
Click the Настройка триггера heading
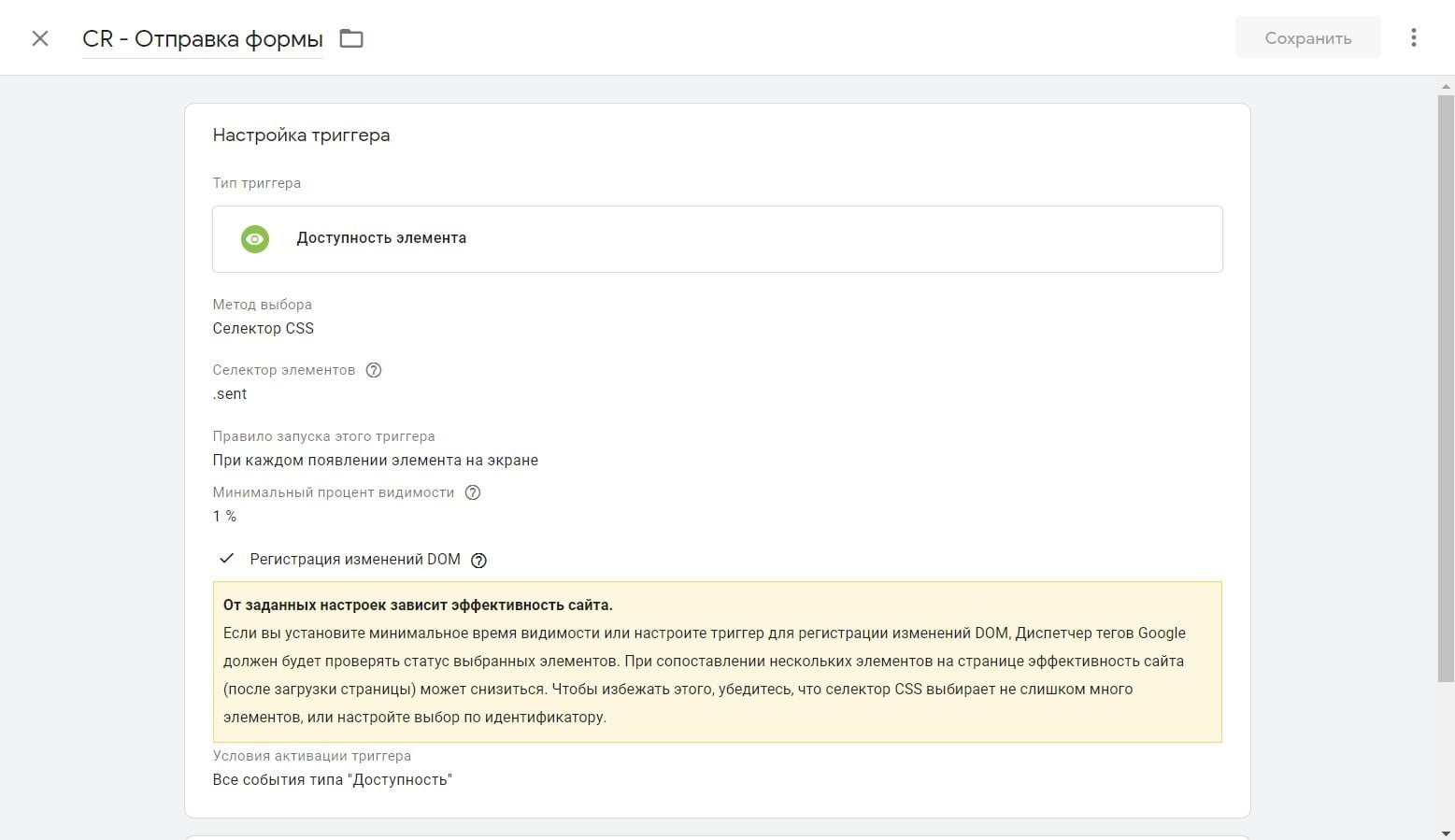[301, 135]
